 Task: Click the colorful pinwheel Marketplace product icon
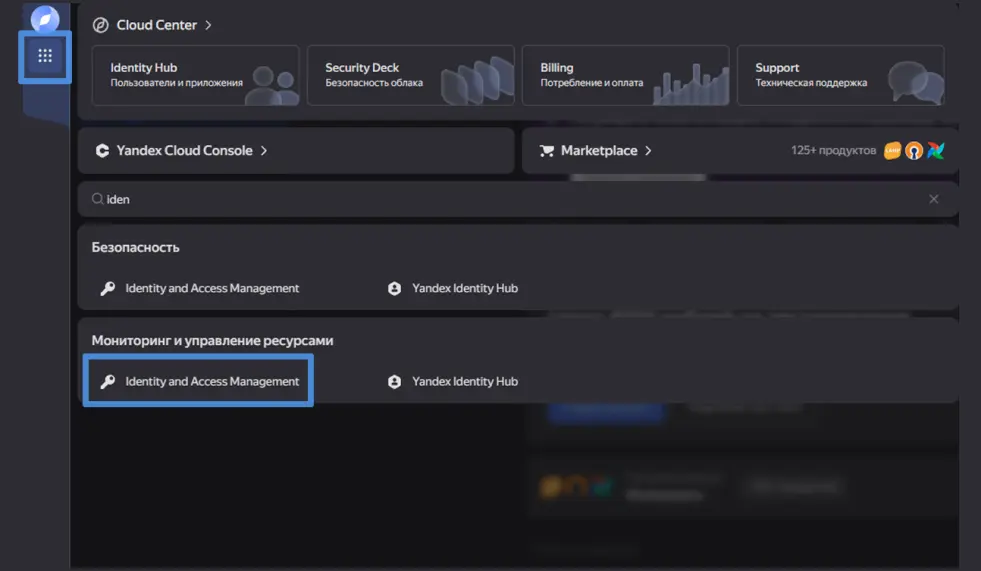point(935,151)
